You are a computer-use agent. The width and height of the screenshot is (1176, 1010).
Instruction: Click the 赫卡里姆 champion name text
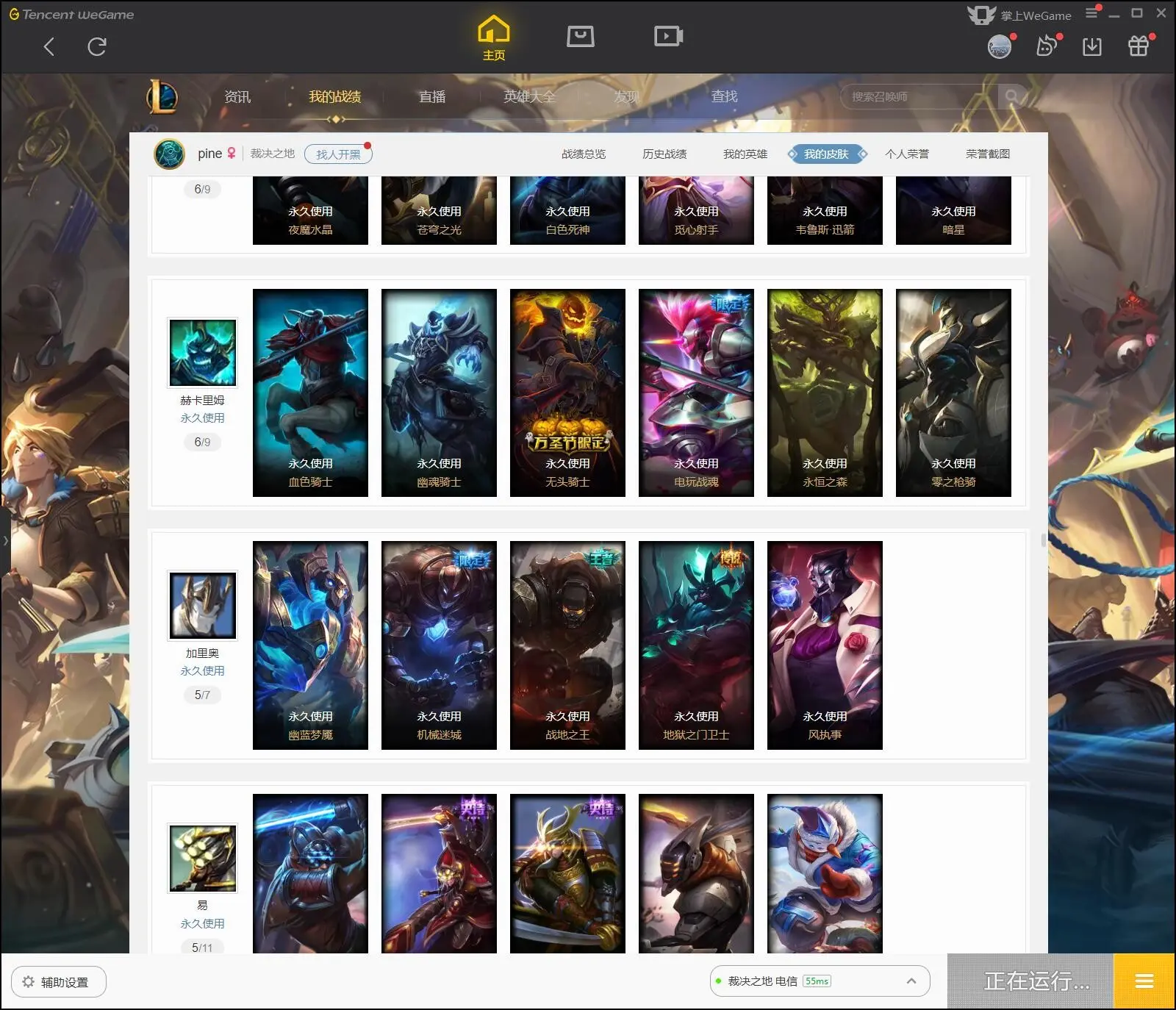[202, 401]
